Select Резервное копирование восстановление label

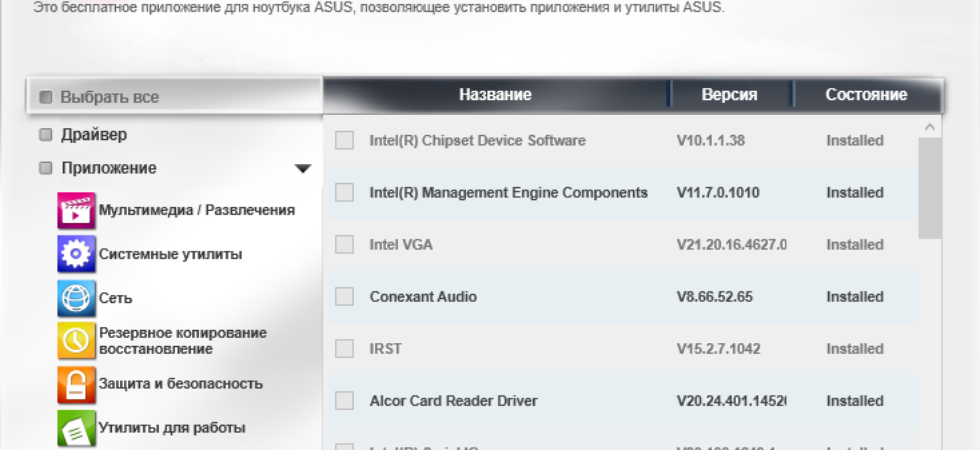[182, 341]
